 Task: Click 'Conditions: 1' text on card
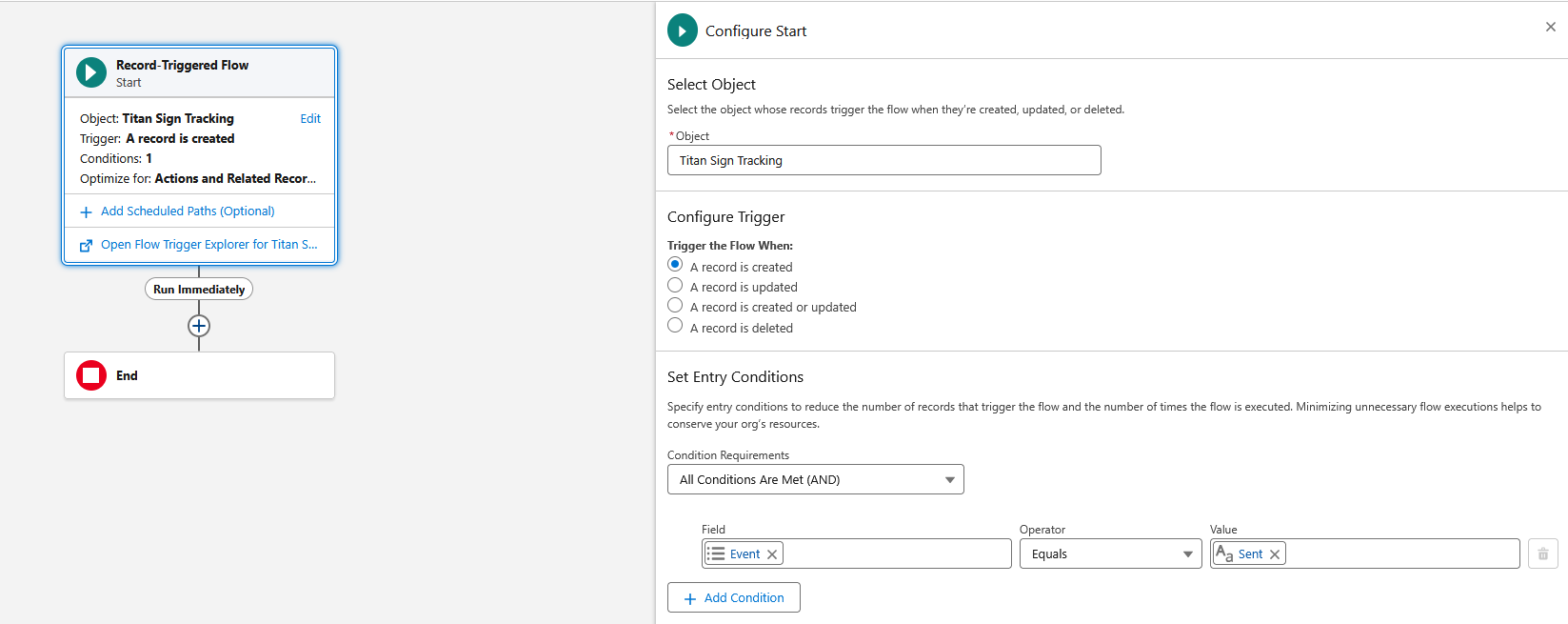(116, 158)
